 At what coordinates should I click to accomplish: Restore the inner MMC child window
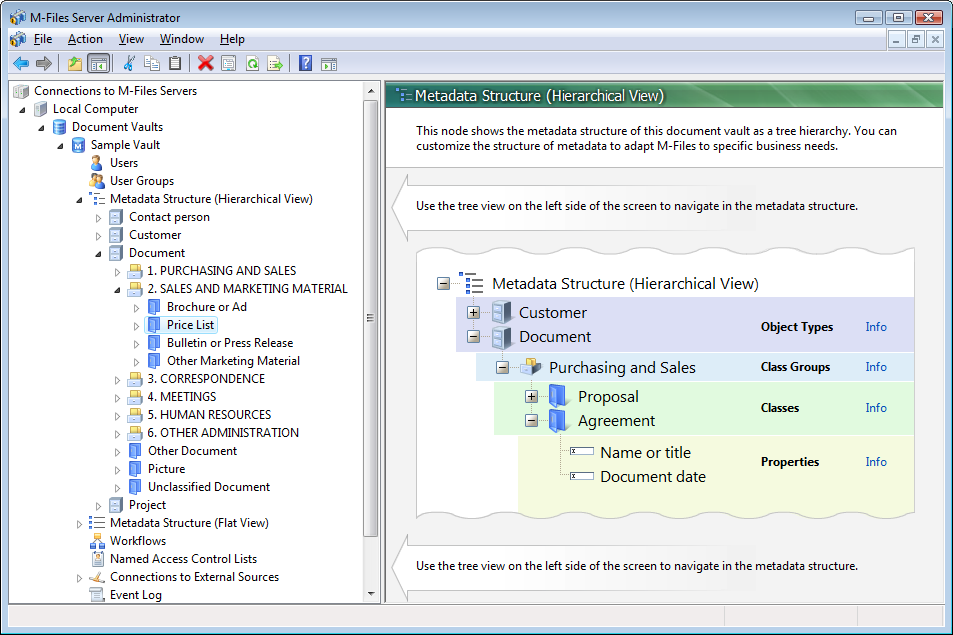coord(915,39)
